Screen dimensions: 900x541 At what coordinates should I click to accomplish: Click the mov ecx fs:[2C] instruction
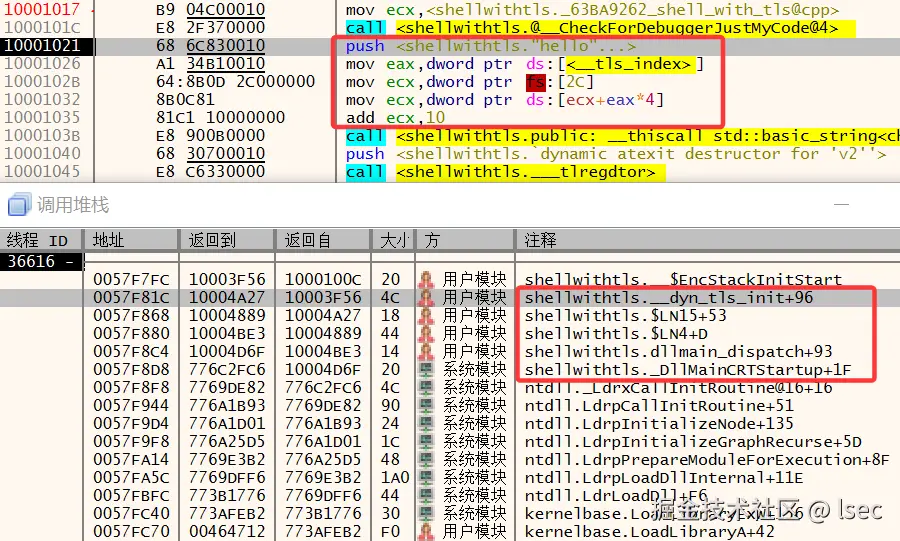pos(470,81)
